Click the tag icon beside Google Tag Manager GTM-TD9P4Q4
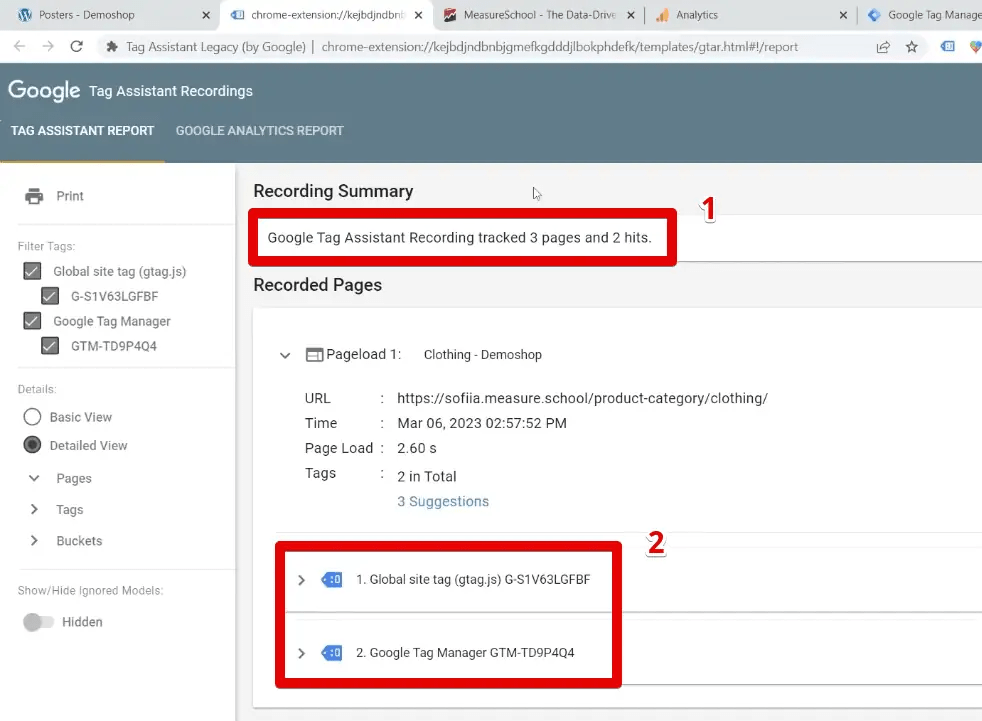 (330, 653)
